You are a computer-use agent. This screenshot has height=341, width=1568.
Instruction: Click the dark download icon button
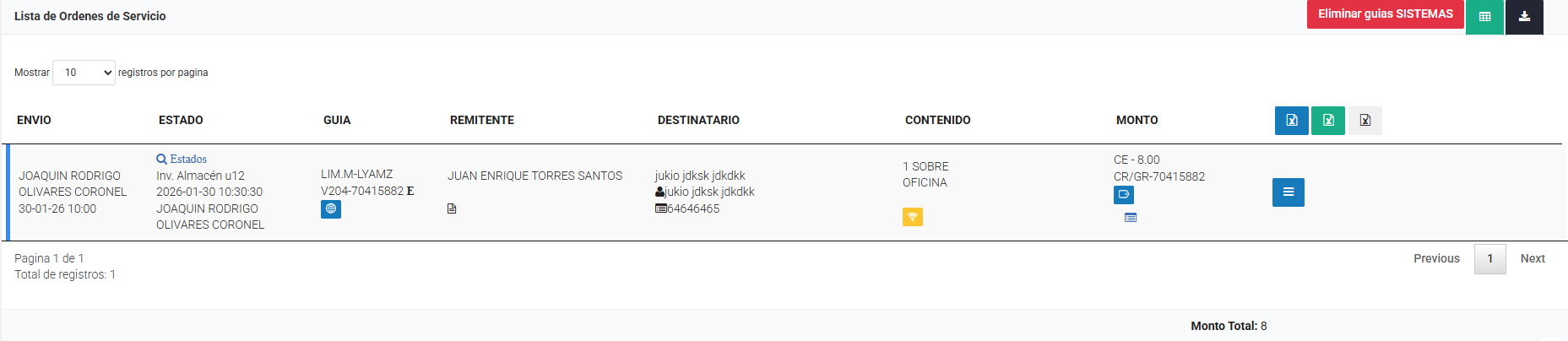(1524, 17)
